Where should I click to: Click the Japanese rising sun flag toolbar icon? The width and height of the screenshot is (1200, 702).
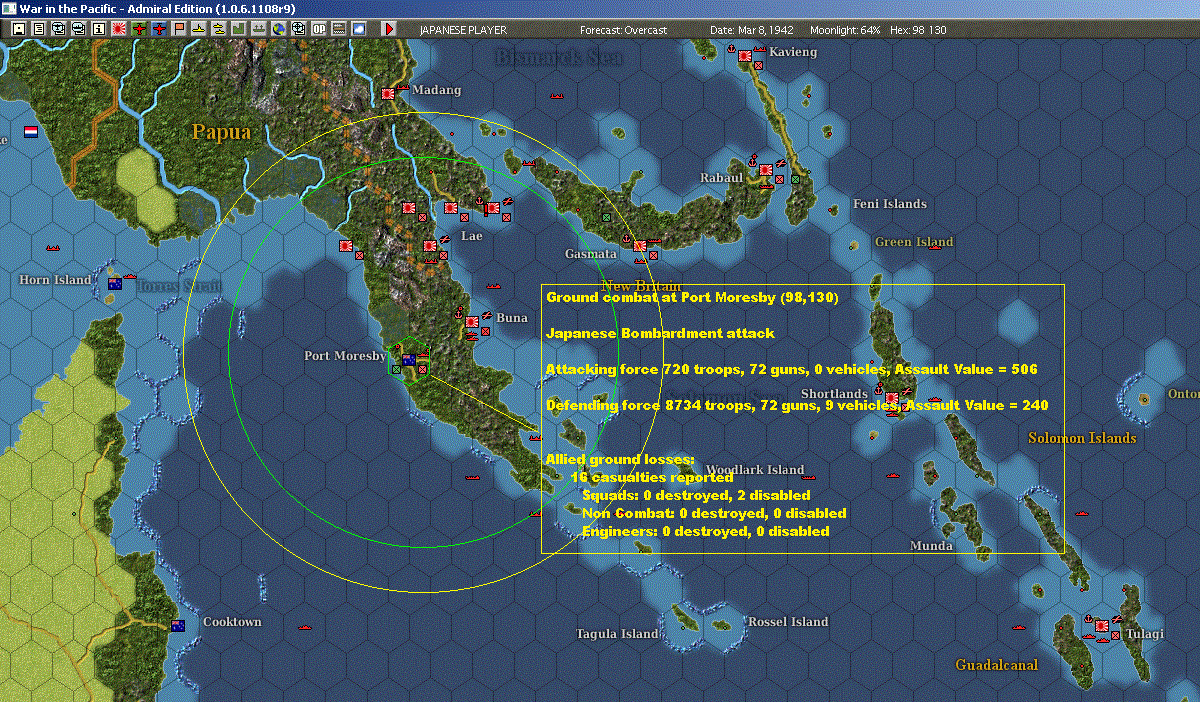point(118,29)
